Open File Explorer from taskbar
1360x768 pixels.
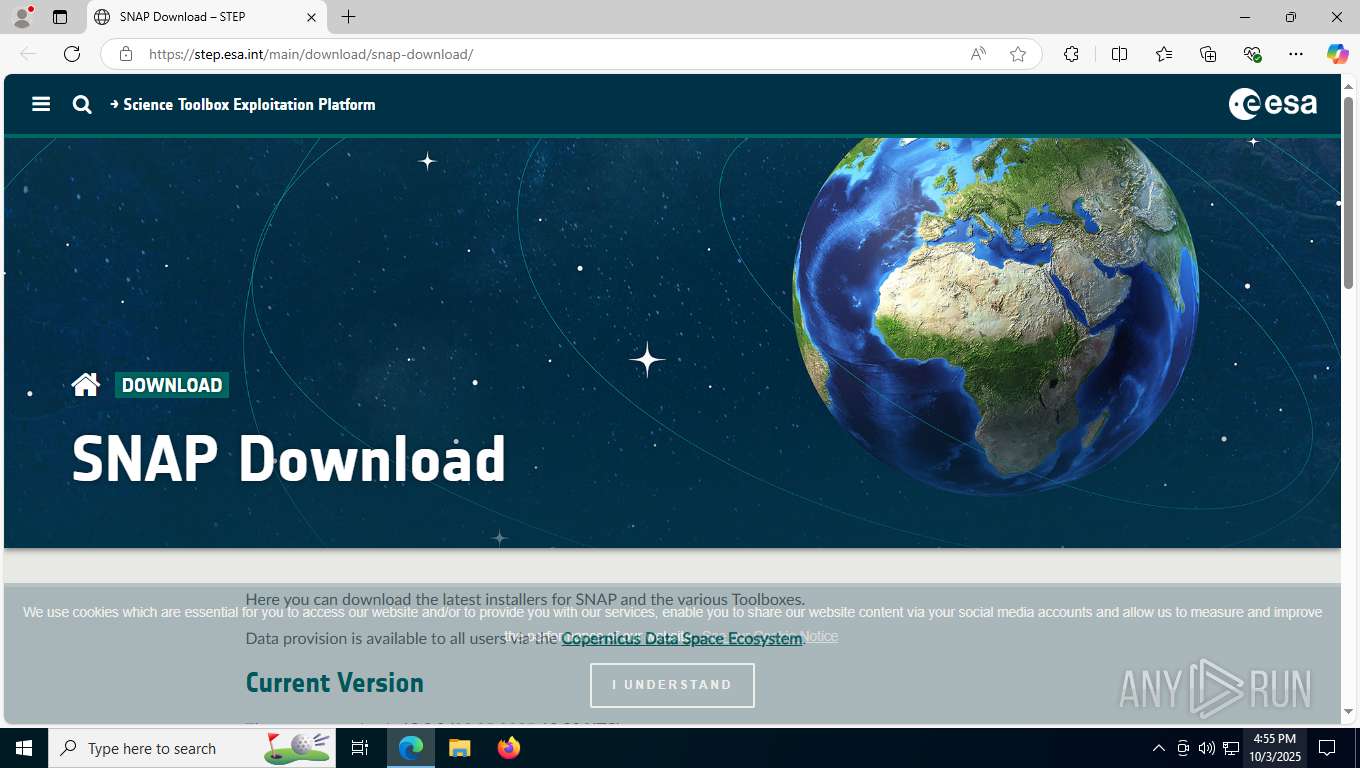459,748
